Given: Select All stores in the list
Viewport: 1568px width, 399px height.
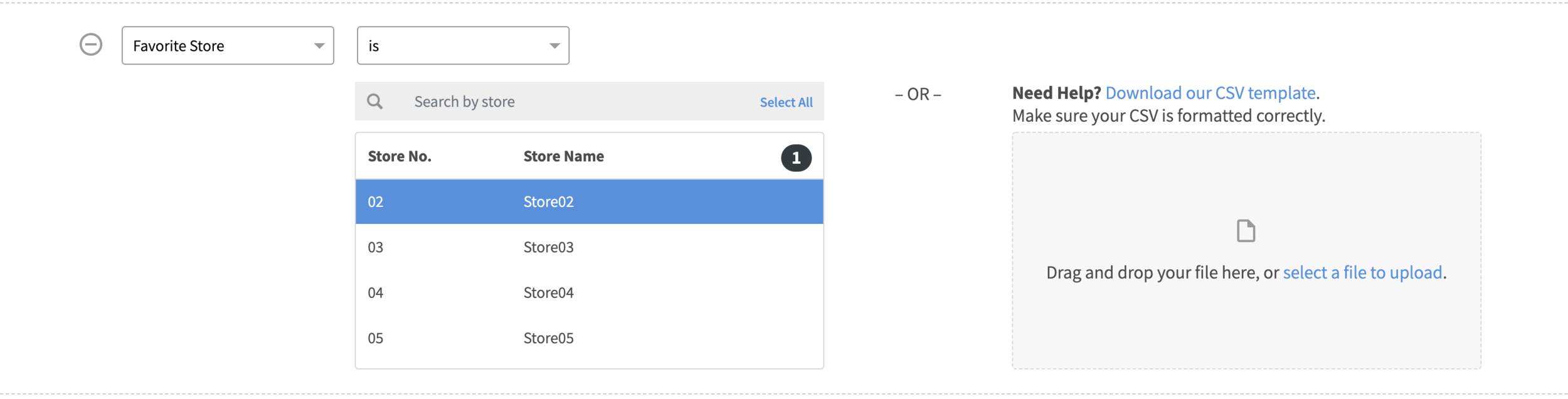Looking at the screenshot, I should 786,102.
